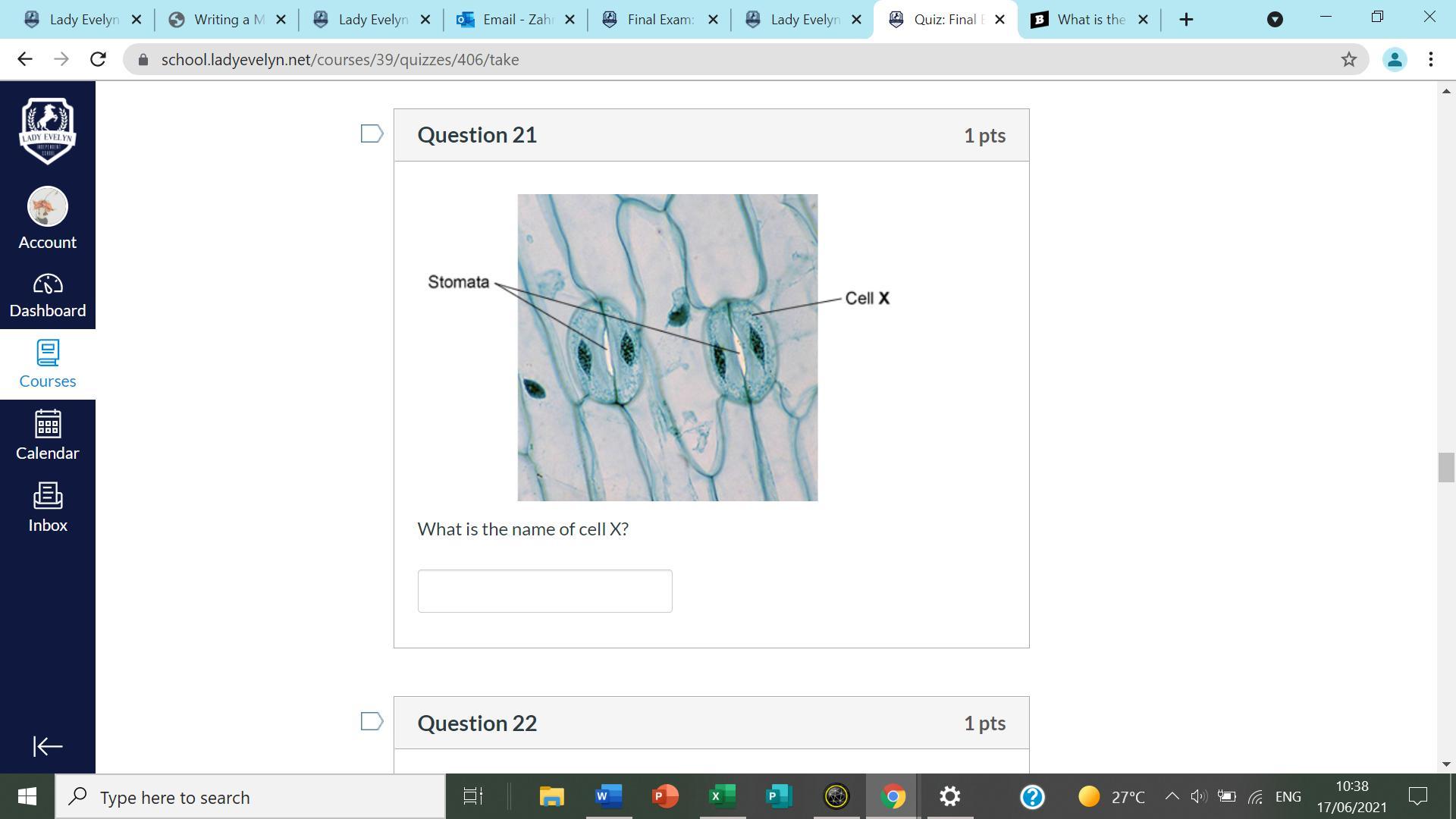This screenshot has height=819, width=1456.
Task: Open the Account profile in sidebar
Action: pyautogui.click(x=47, y=218)
